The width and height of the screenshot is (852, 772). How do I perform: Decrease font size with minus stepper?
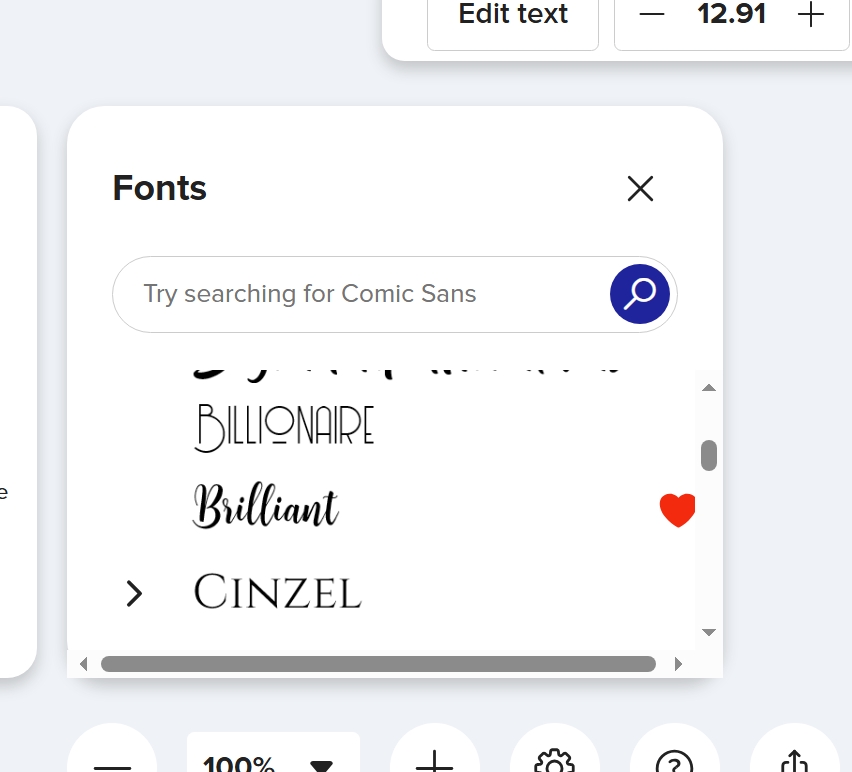[651, 14]
